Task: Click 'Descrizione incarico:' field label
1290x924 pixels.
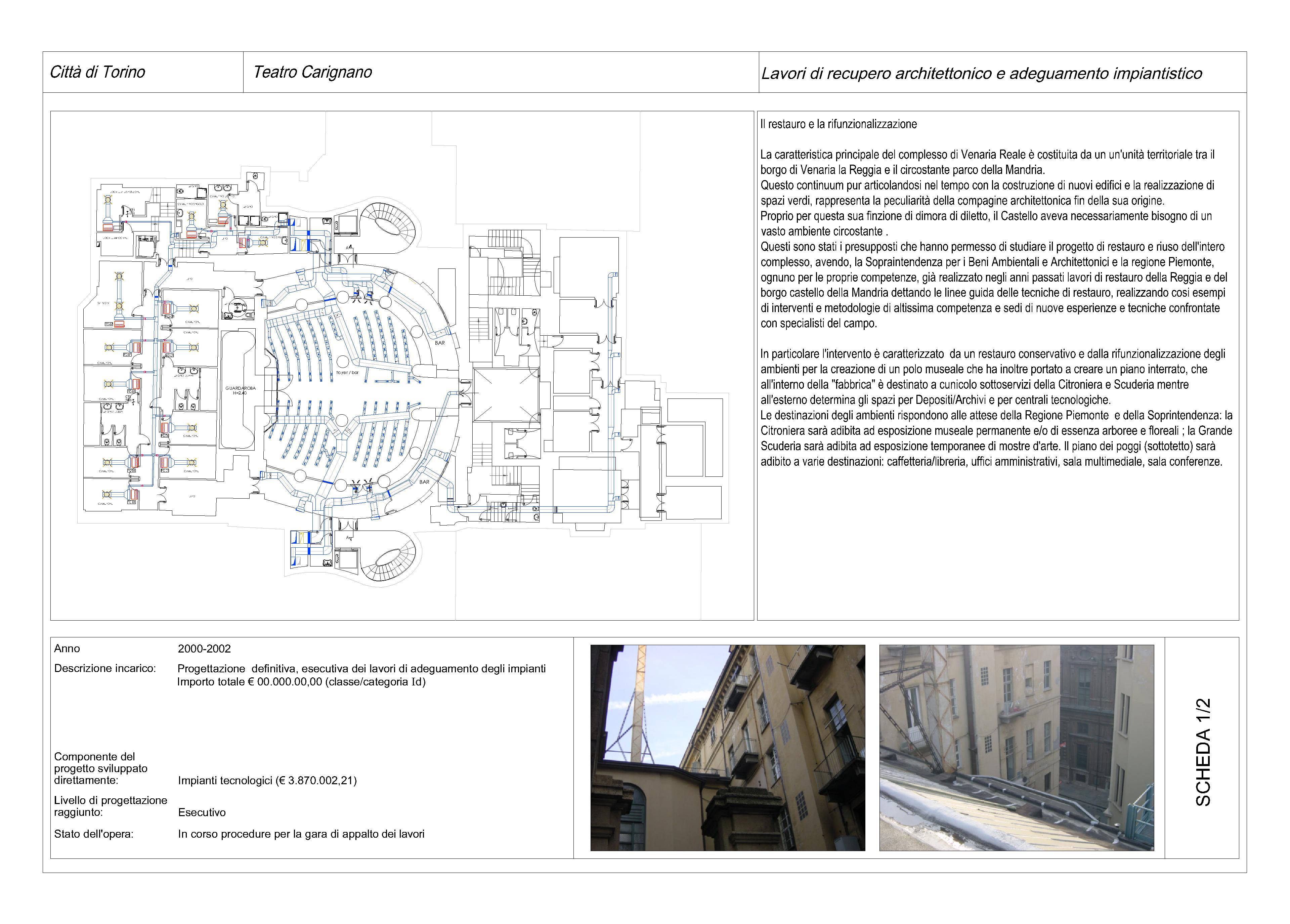Action: [105, 668]
